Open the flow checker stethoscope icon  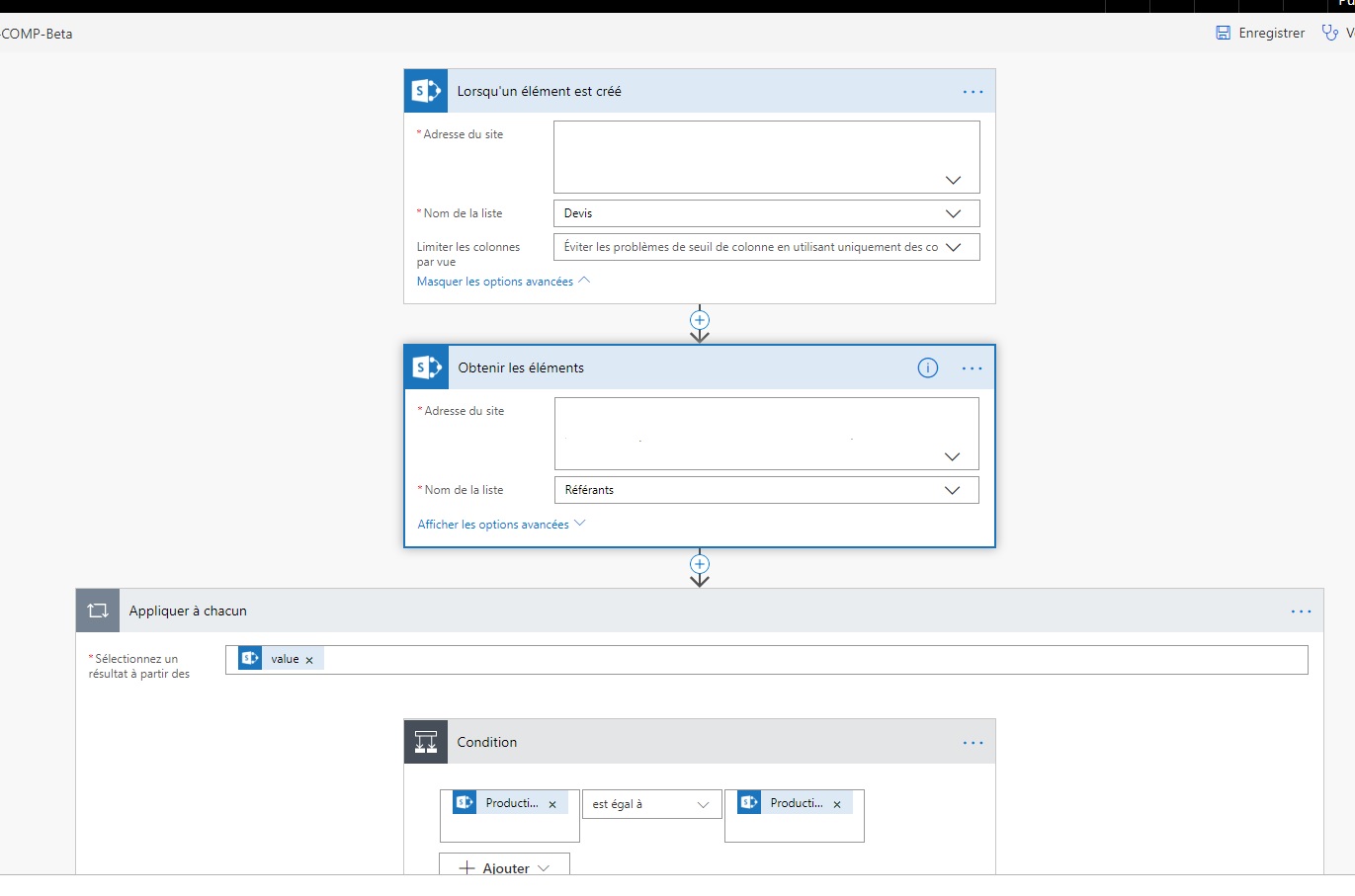pos(1330,33)
